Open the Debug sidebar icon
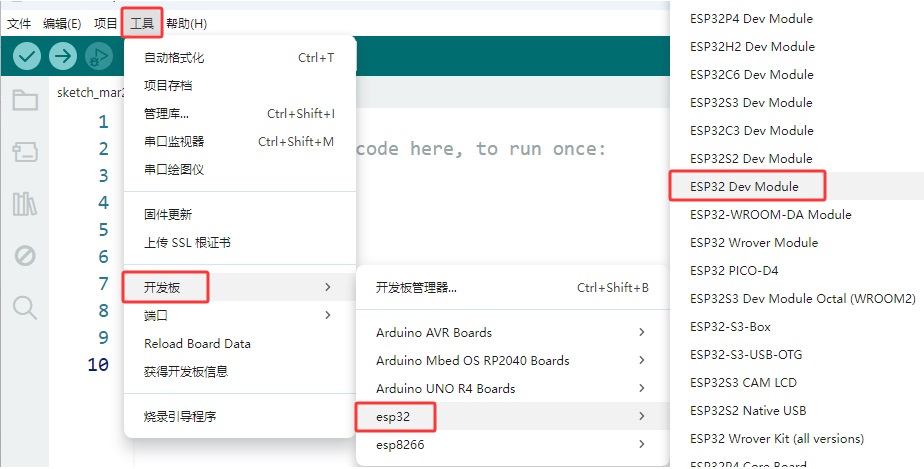924x469 pixels. [x=25, y=256]
